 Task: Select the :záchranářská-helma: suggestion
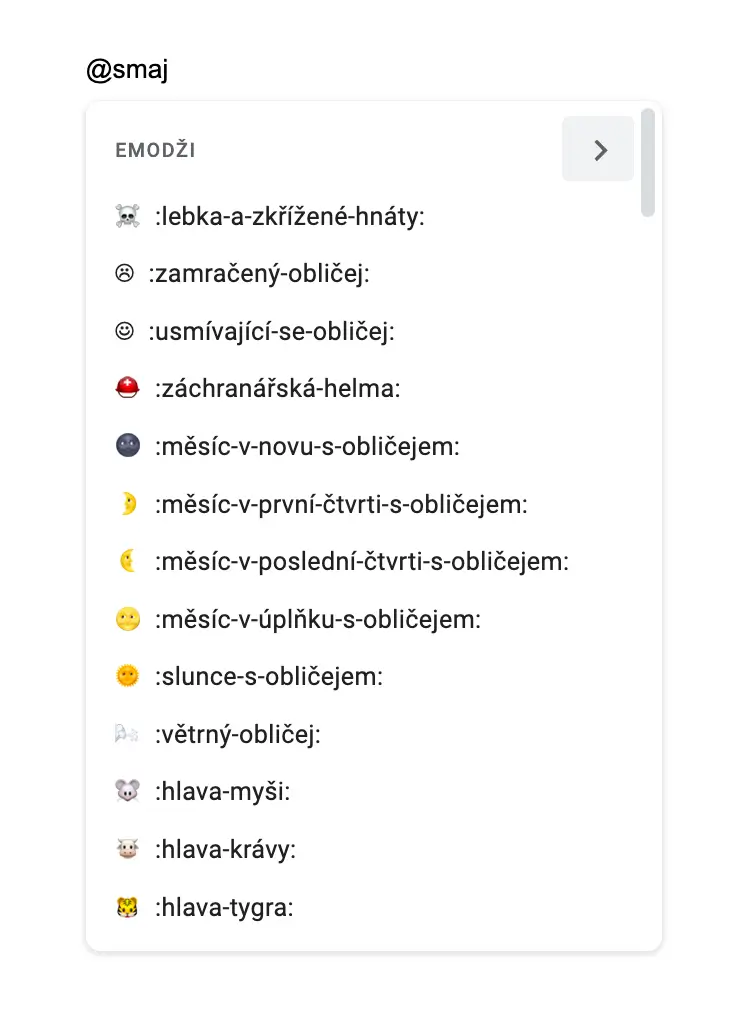(277, 389)
